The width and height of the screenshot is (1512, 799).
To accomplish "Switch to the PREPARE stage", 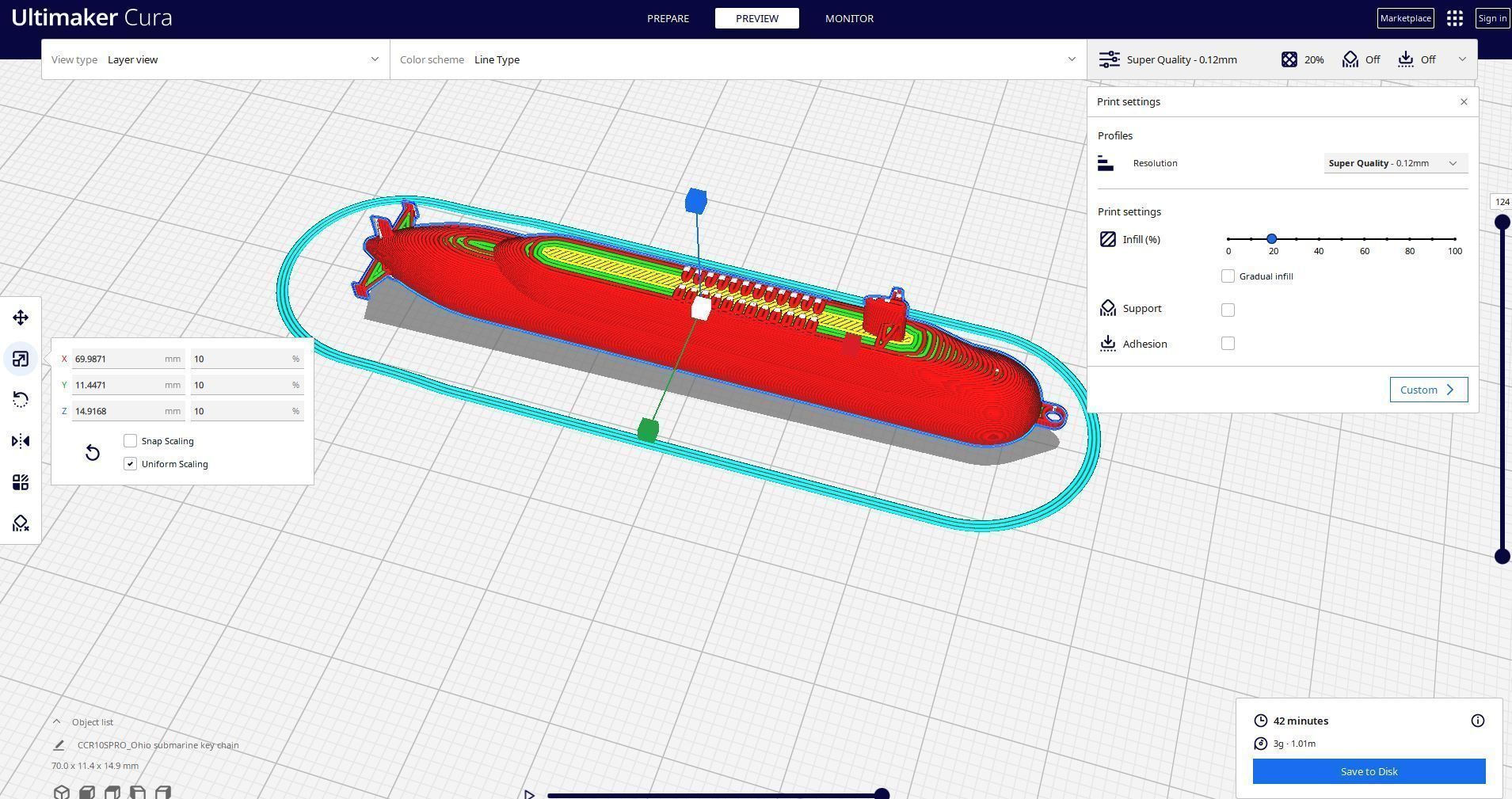I will (668, 18).
